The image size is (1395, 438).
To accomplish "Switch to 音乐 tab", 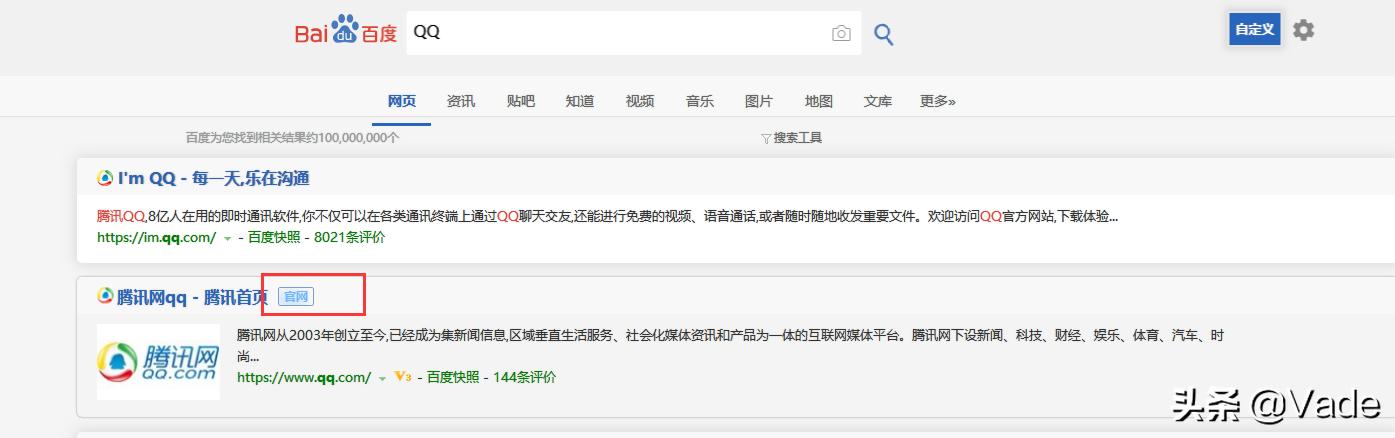I will (x=700, y=101).
